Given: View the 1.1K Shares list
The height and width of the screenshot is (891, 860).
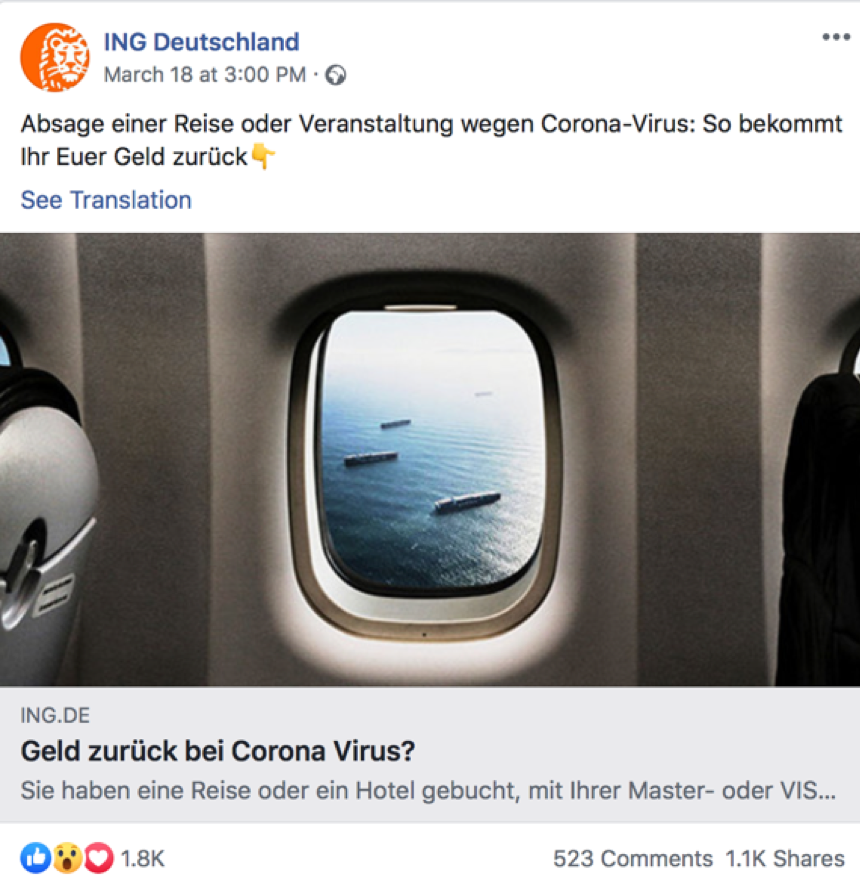Looking at the screenshot, I should (785, 859).
